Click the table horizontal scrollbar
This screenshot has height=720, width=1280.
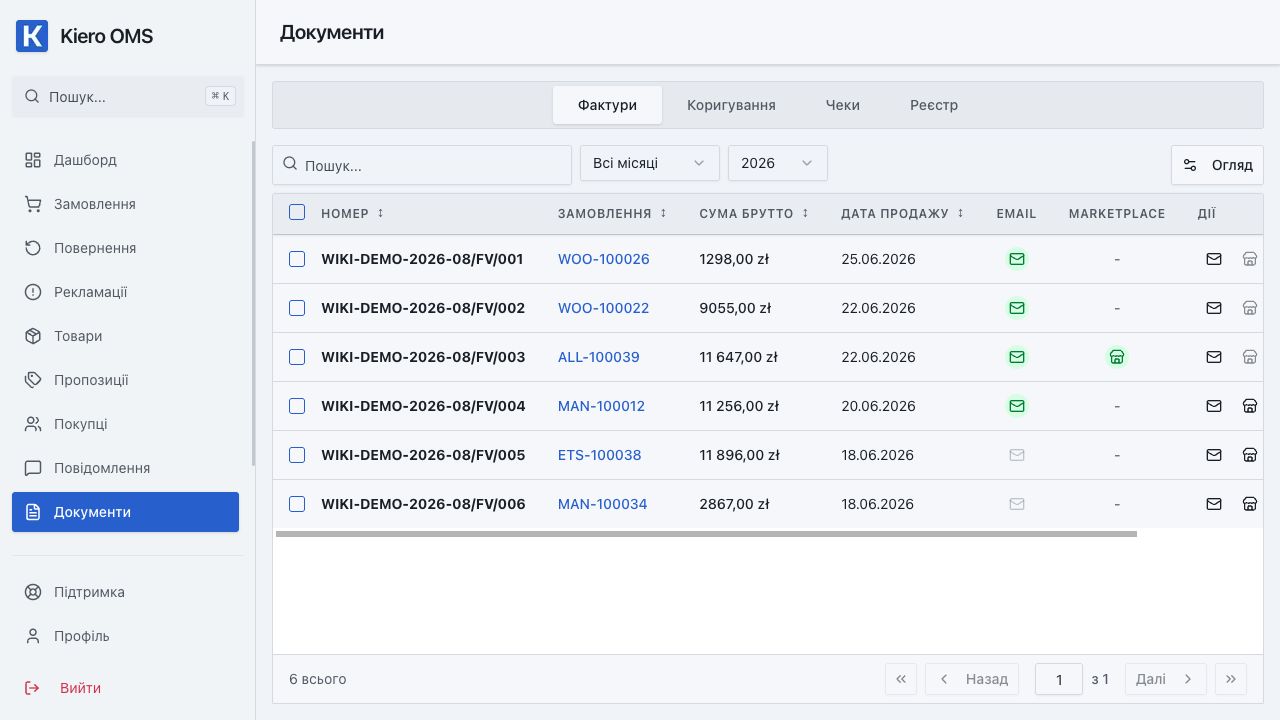point(706,534)
